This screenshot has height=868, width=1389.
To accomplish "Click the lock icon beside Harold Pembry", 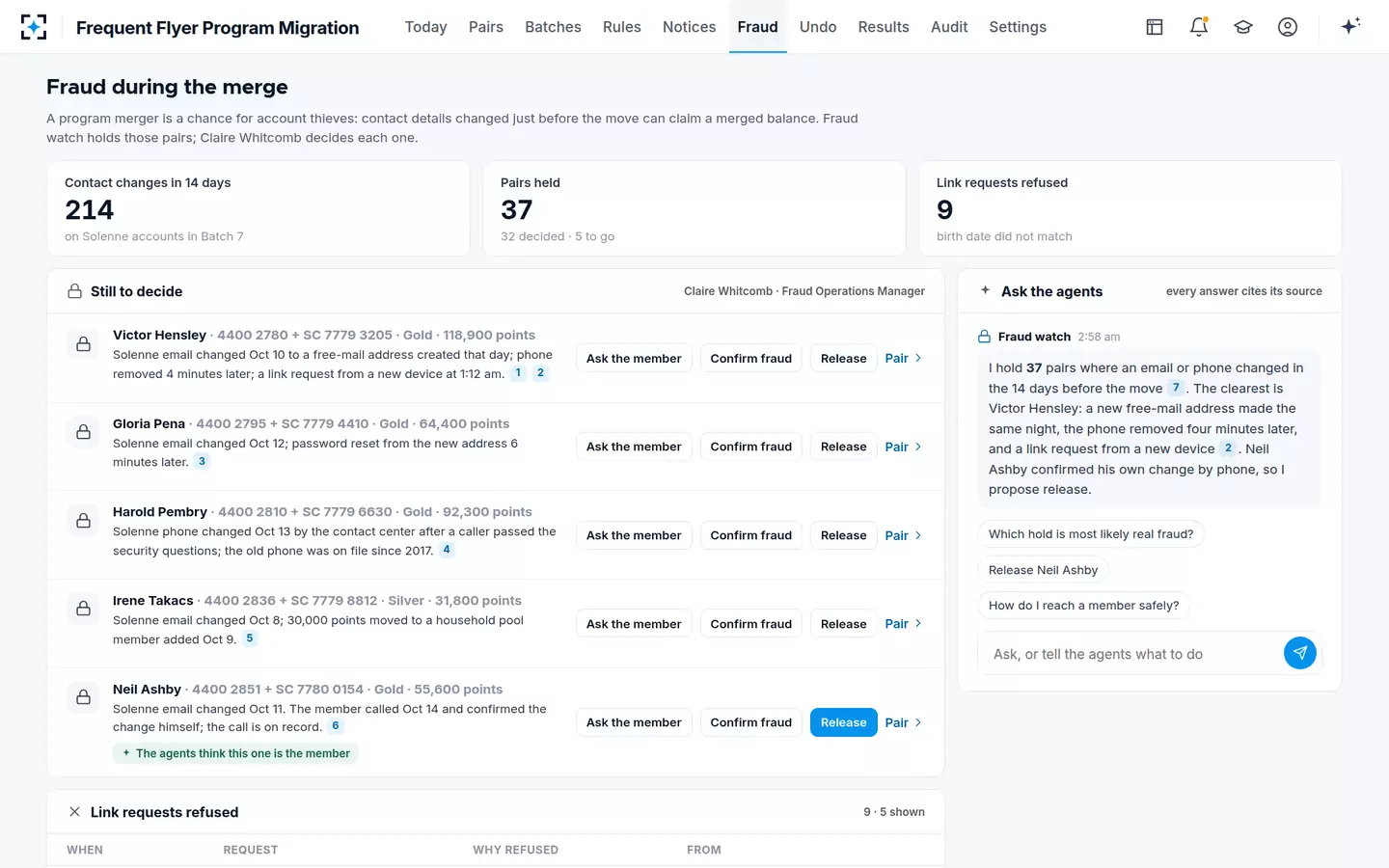I will pyautogui.click(x=84, y=521).
